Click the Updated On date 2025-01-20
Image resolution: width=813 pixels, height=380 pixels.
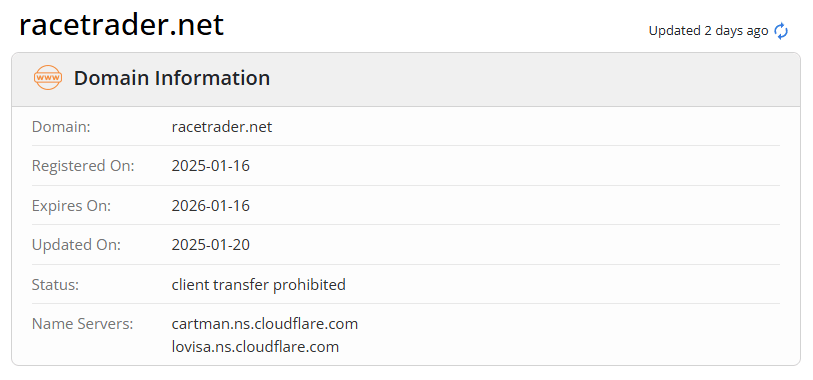pyautogui.click(x=211, y=245)
